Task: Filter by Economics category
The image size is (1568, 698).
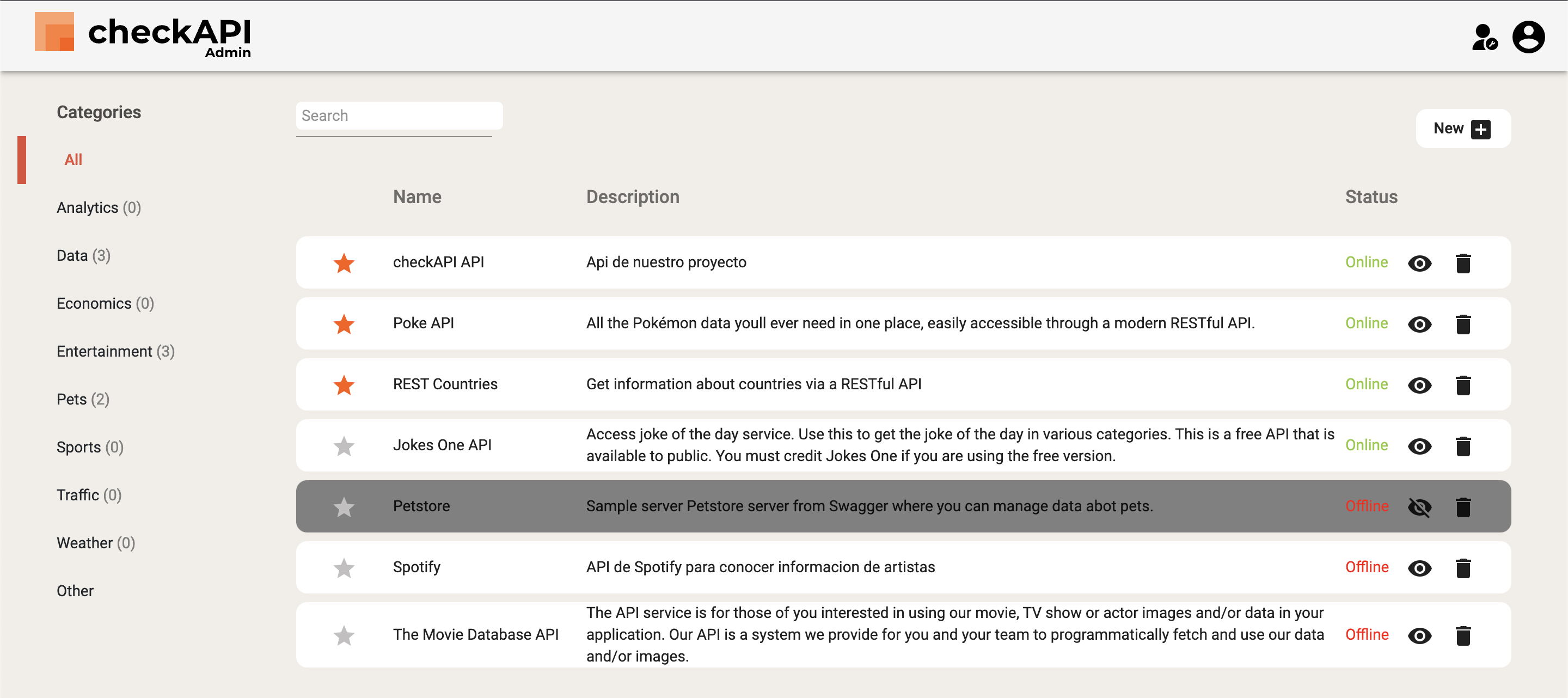Action: click(105, 303)
